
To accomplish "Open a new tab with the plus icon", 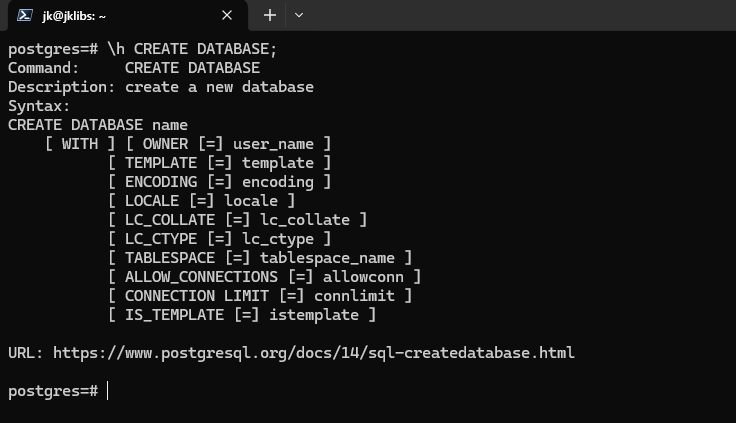I will (x=269, y=15).
